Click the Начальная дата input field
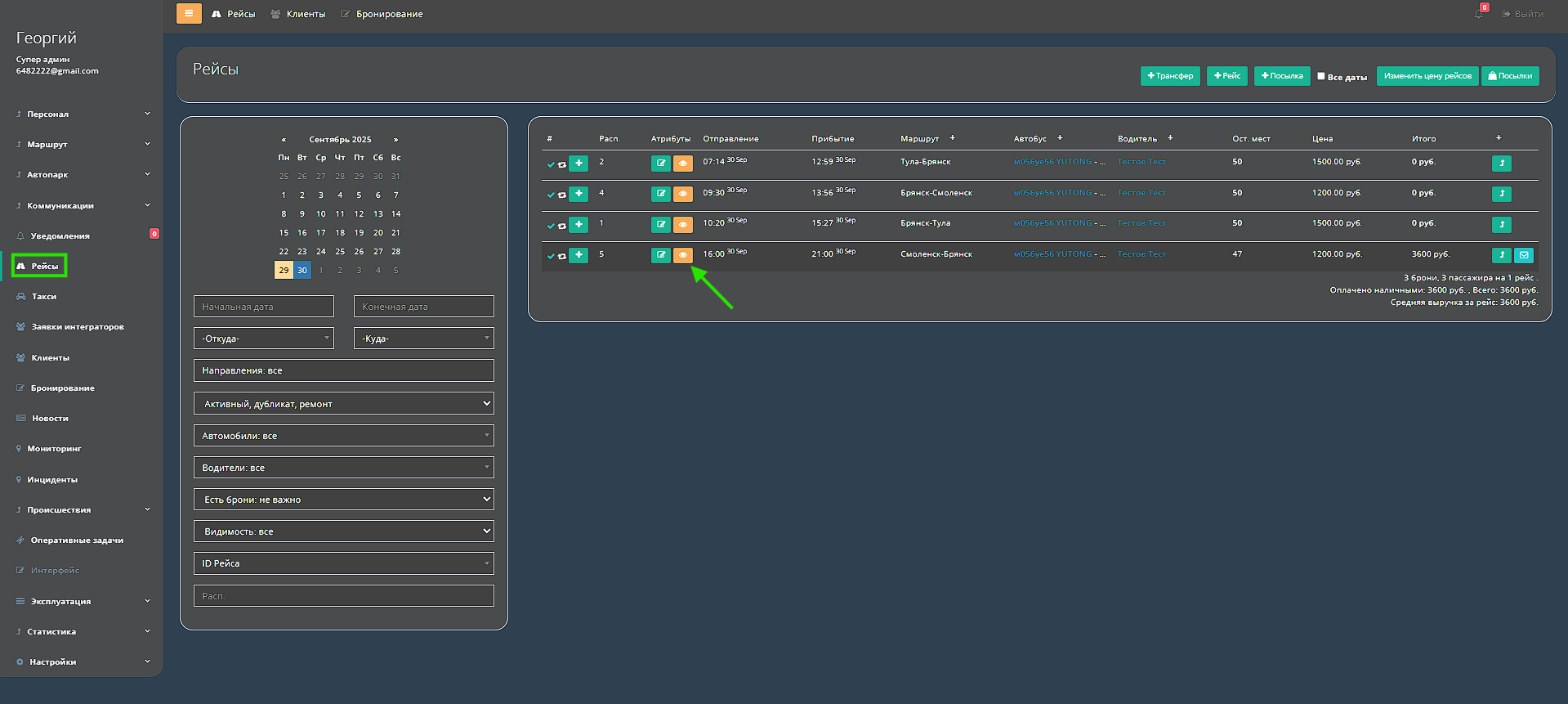1568x704 pixels. tap(264, 307)
